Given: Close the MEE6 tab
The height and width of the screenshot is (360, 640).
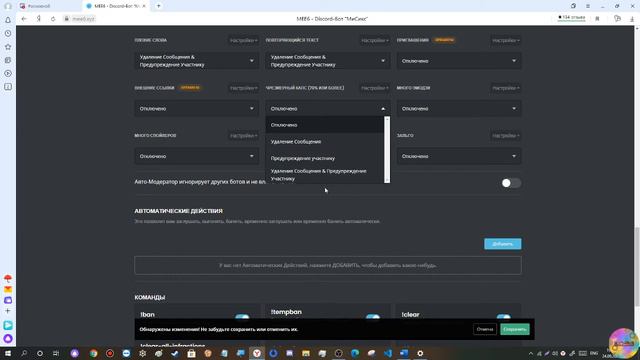Looking at the screenshot, I should (144, 6).
